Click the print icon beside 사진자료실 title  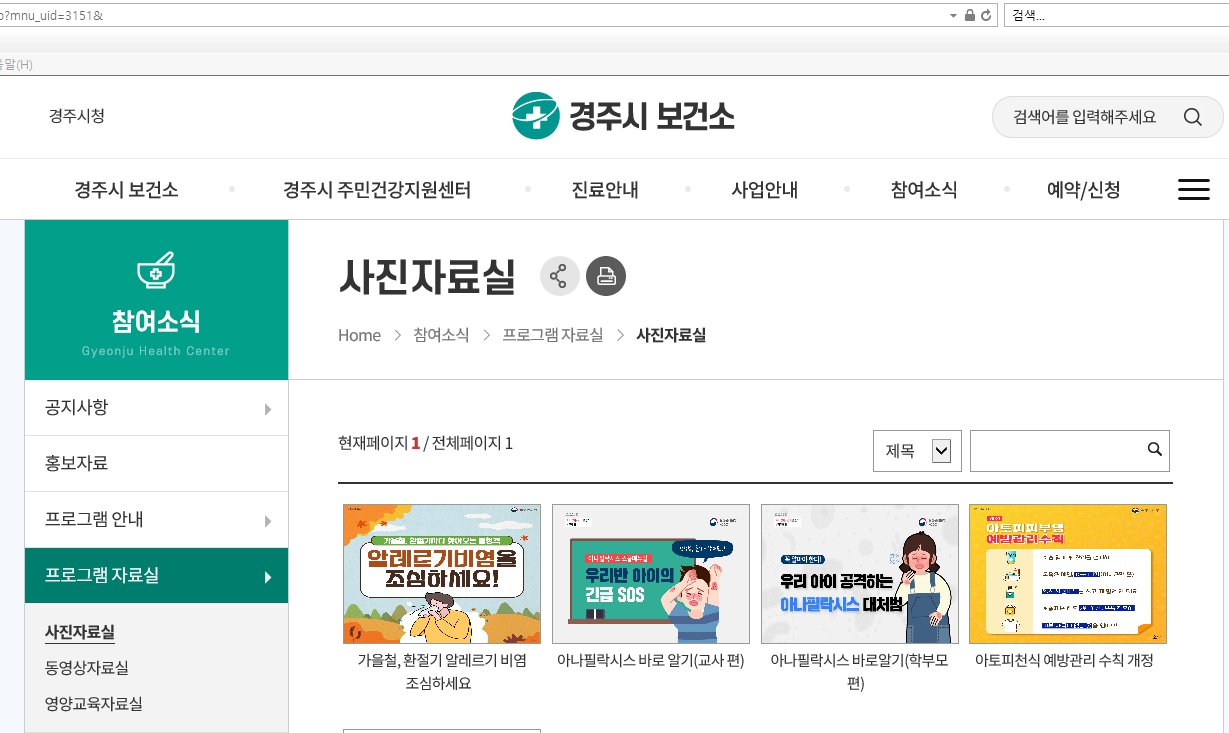coord(605,277)
